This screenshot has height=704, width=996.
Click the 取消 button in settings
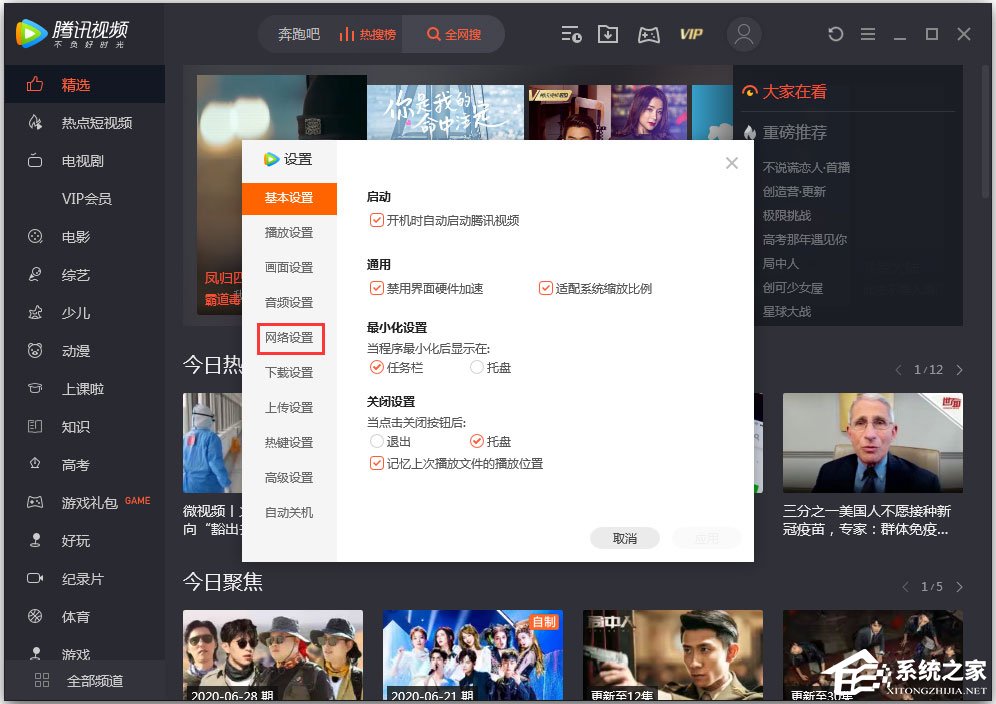click(x=624, y=537)
